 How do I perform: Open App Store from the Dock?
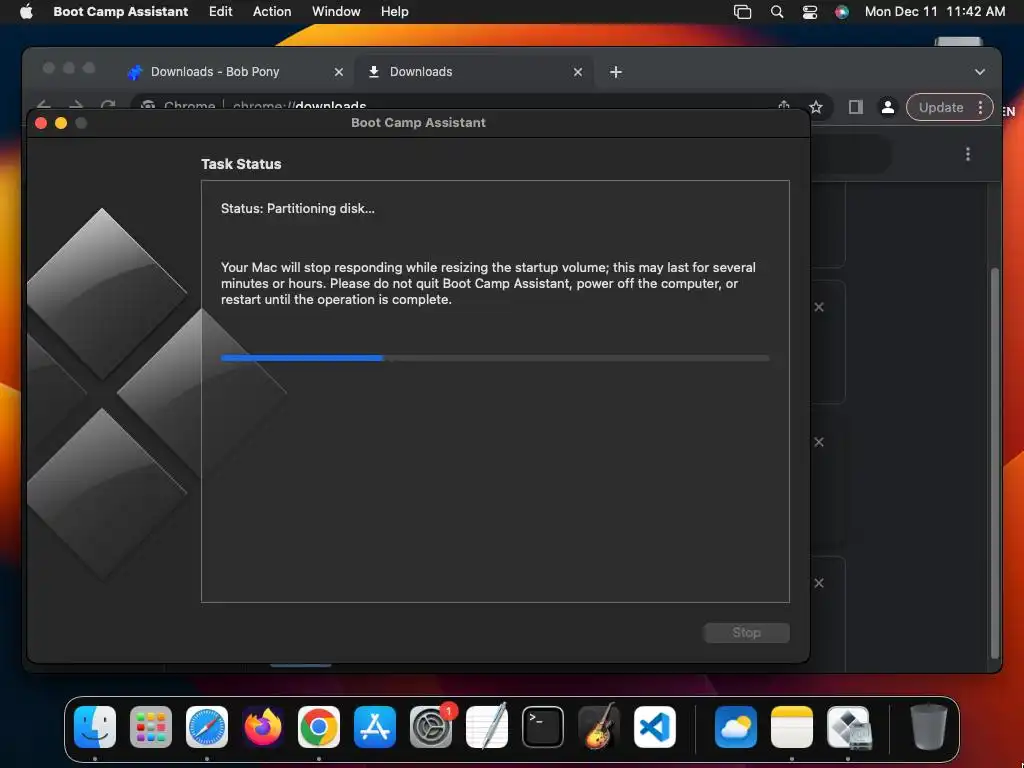point(375,727)
